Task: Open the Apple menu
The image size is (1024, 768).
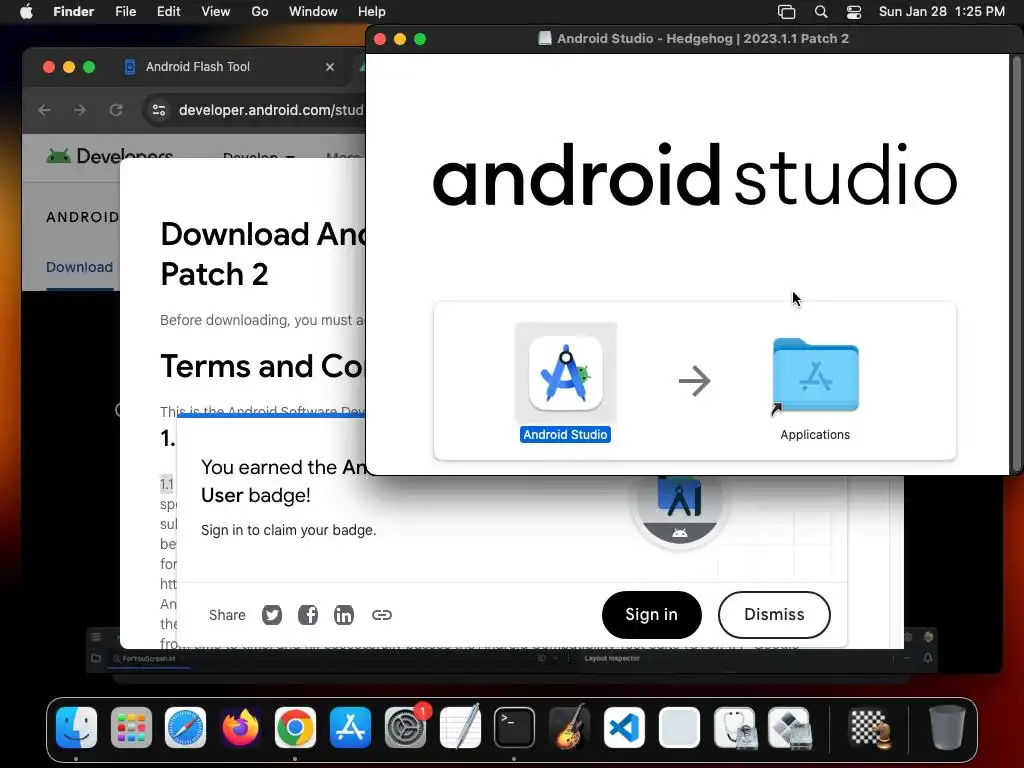Action: [26, 12]
